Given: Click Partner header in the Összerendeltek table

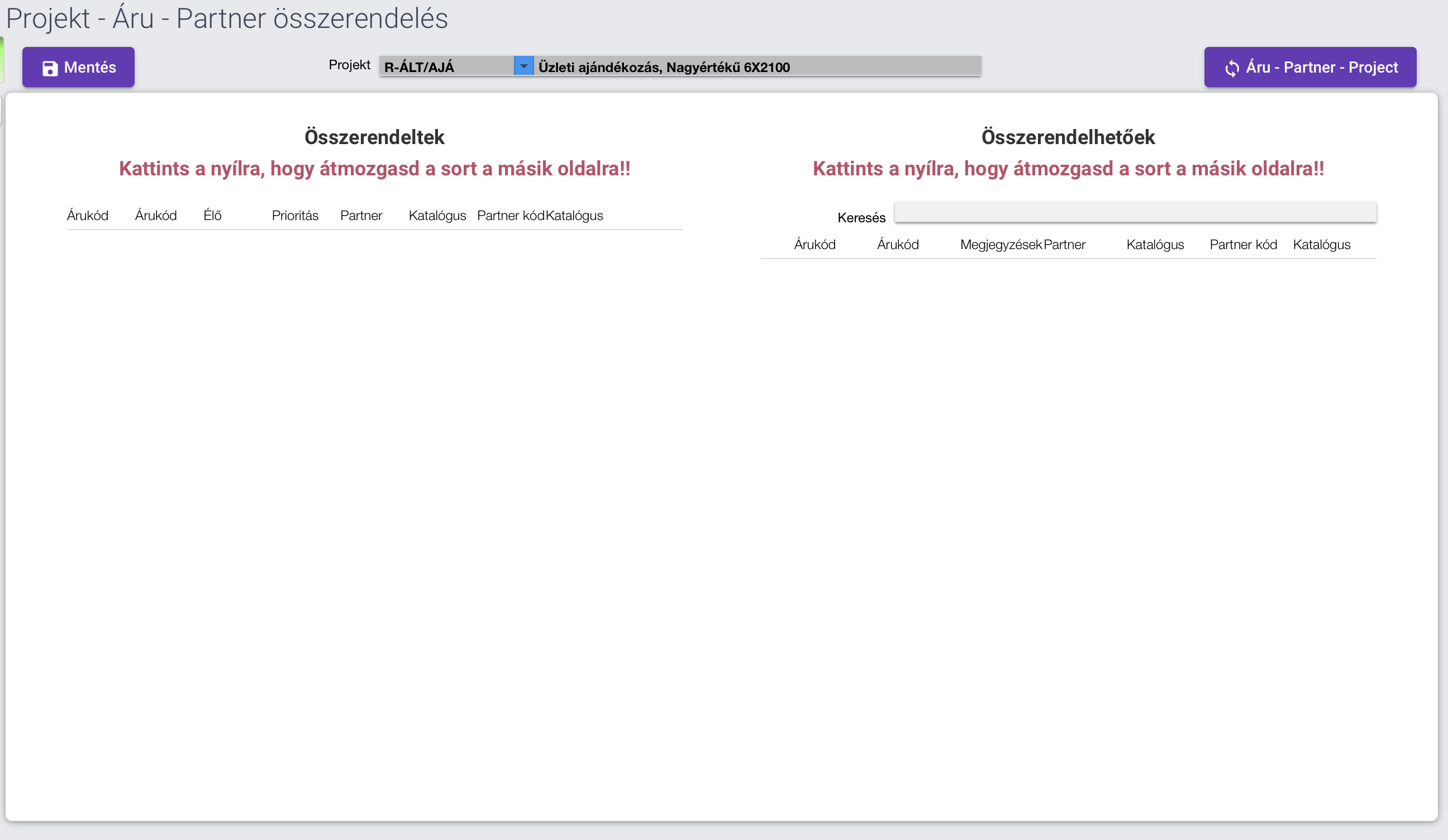Looking at the screenshot, I should 361,216.
